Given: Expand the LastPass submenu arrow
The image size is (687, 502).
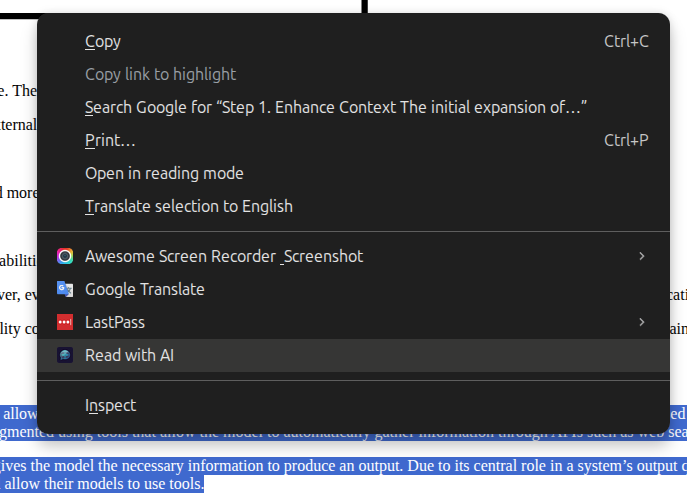Looking at the screenshot, I should coord(641,322).
